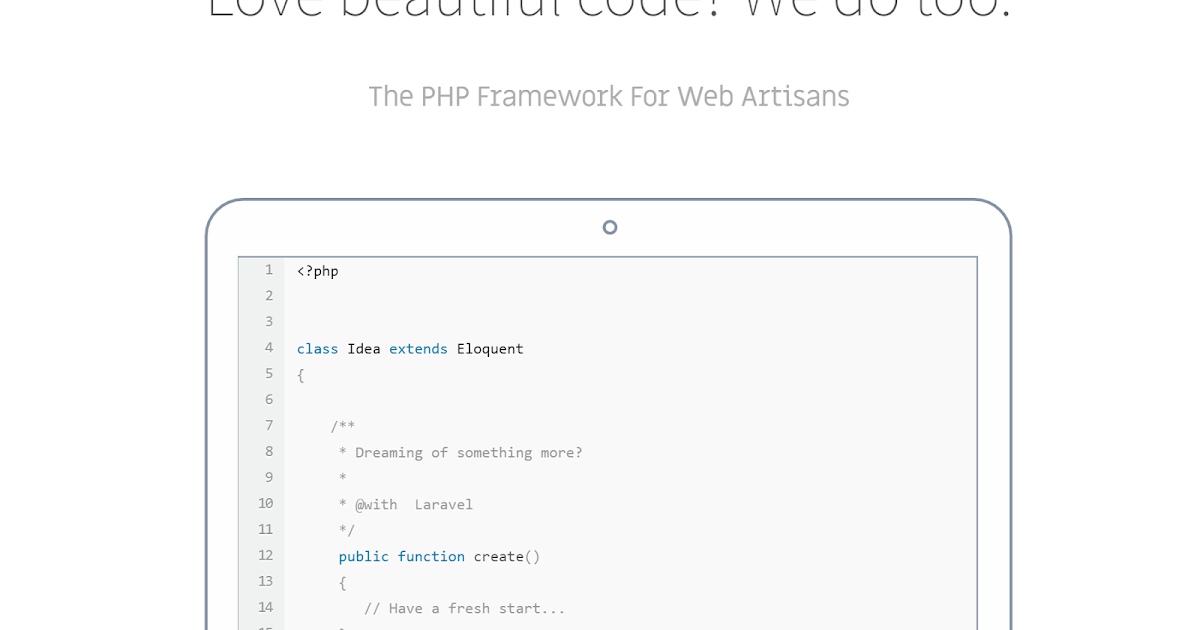Viewport: 1200px width, 630px height.
Task: Click the 'Idea' class name
Action: click(x=364, y=349)
